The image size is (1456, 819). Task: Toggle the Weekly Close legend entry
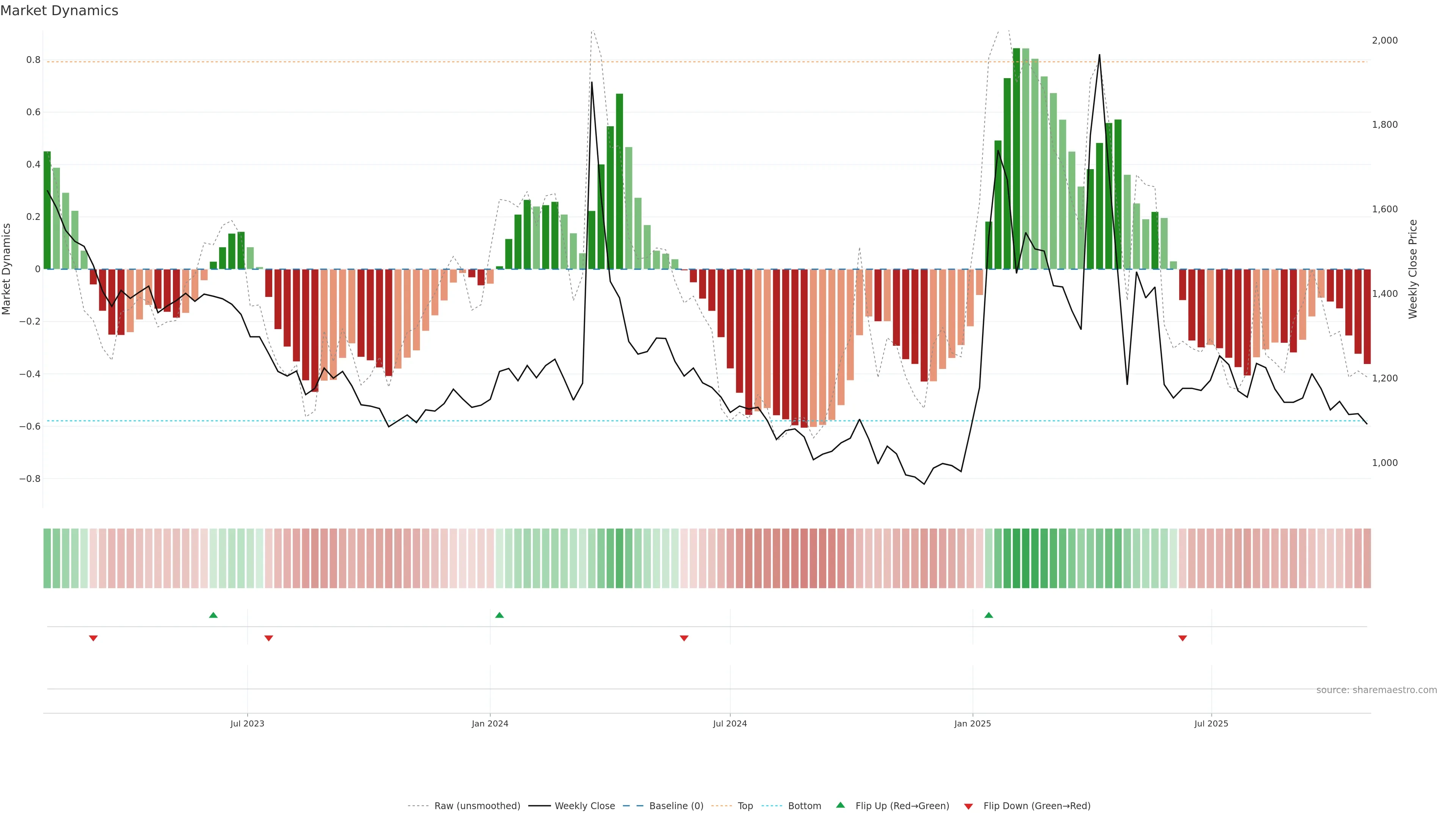pos(584,806)
